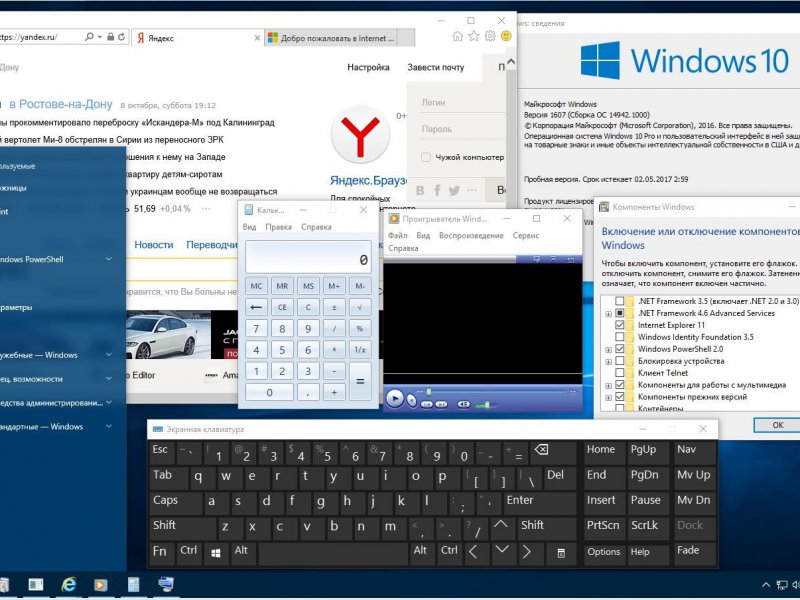
Task: Click the Пароль password field on Yandex
Action: (463, 129)
